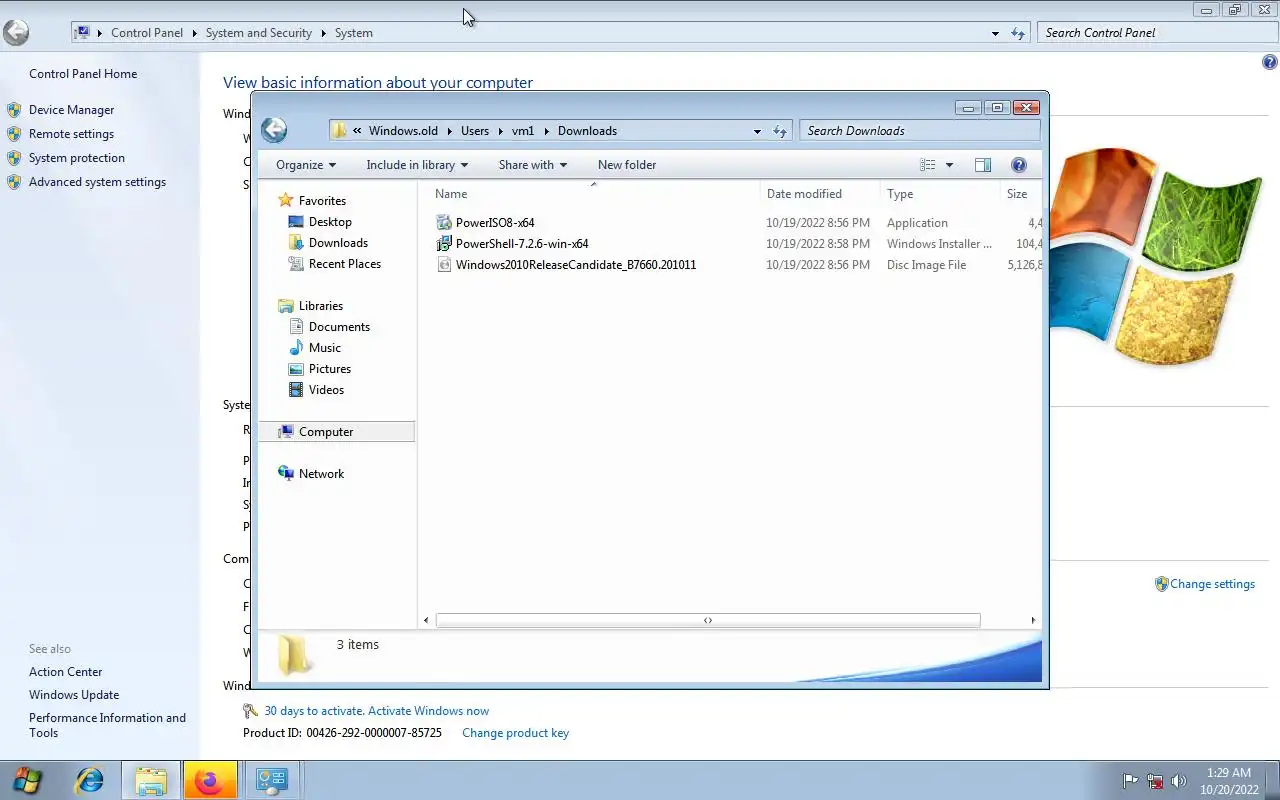Viewport: 1280px width, 800px height.
Task: Open the Share with dropdown
Action: (x=533, y=165)
